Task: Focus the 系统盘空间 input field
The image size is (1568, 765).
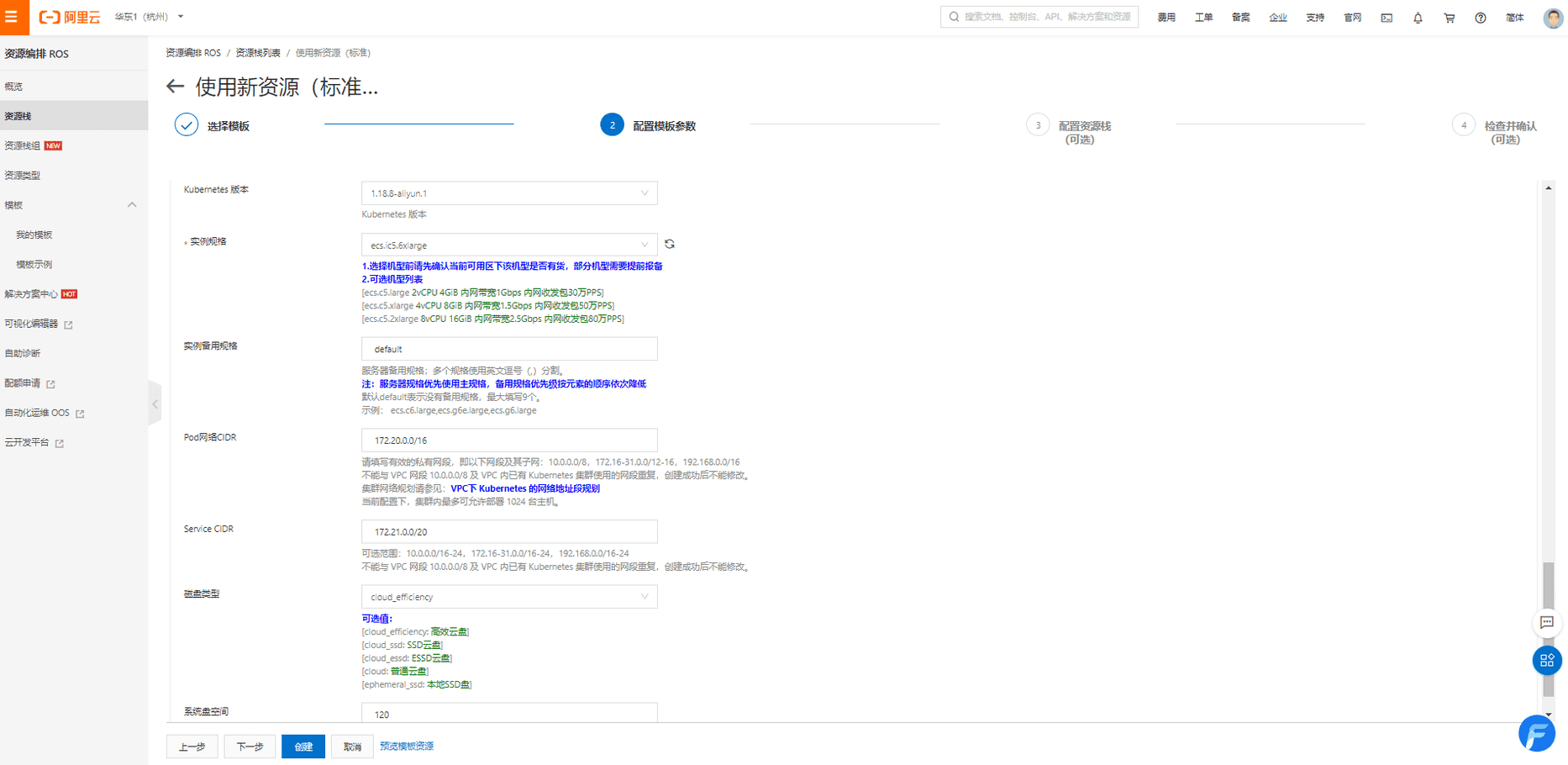Action: pyautogui.click(x=509, y=714)
